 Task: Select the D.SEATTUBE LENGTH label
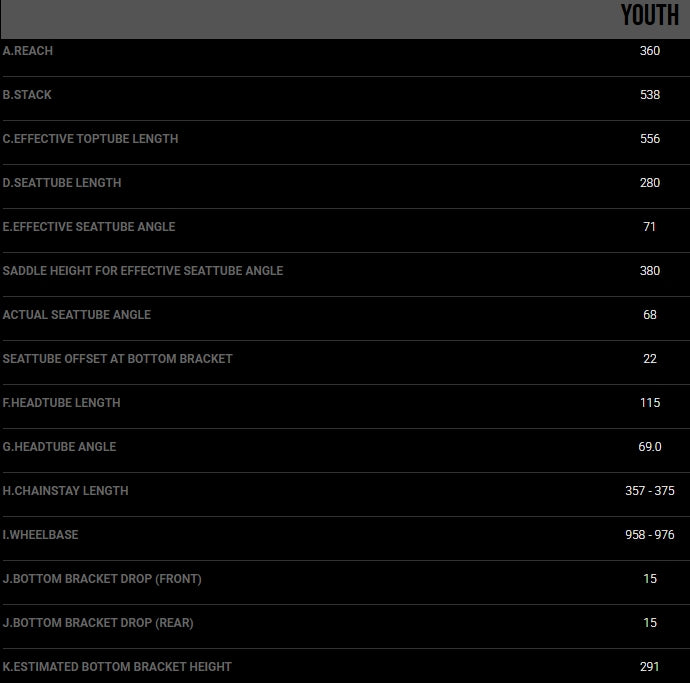62,183
